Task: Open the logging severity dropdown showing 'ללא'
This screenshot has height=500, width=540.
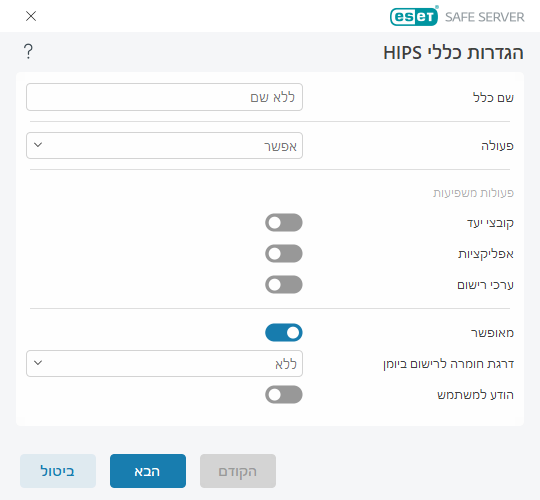Action: [164, 364]
